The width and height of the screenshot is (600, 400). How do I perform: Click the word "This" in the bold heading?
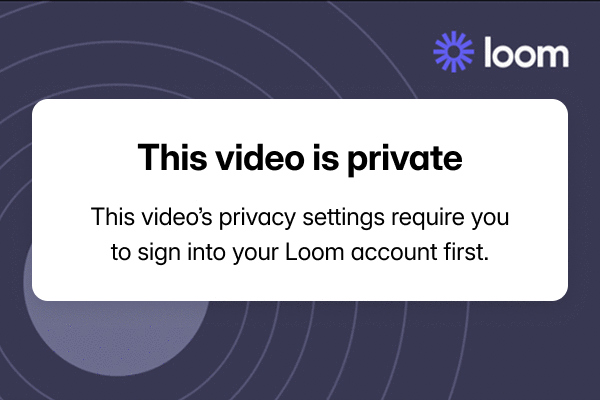173,157
